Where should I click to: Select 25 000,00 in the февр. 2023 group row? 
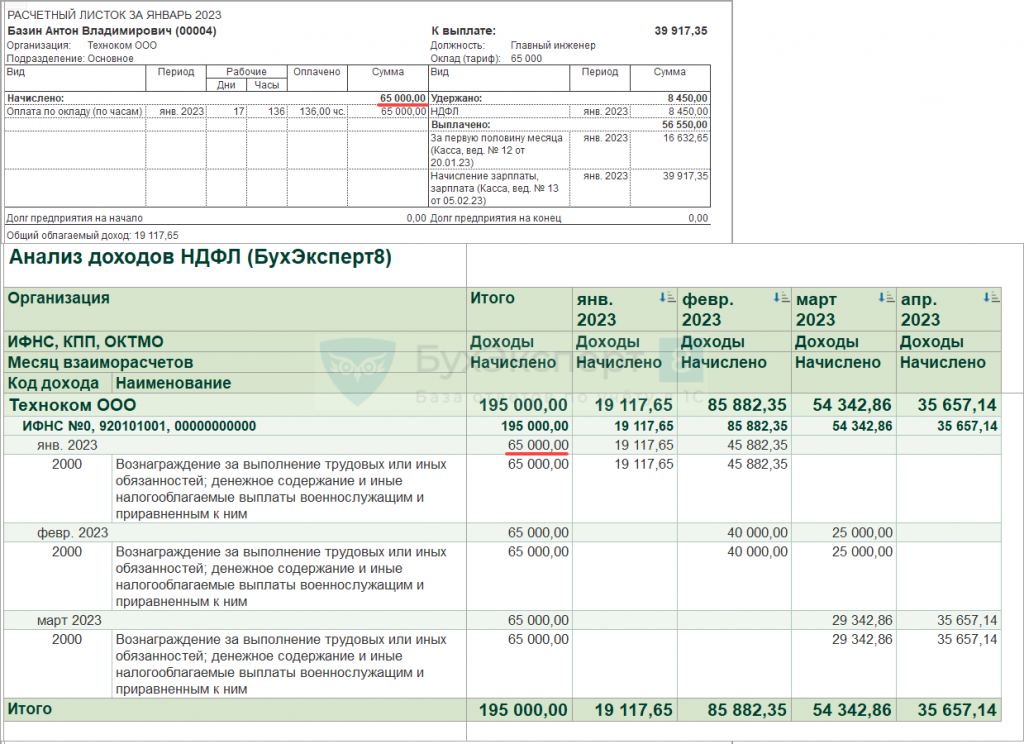pos(862,533)
